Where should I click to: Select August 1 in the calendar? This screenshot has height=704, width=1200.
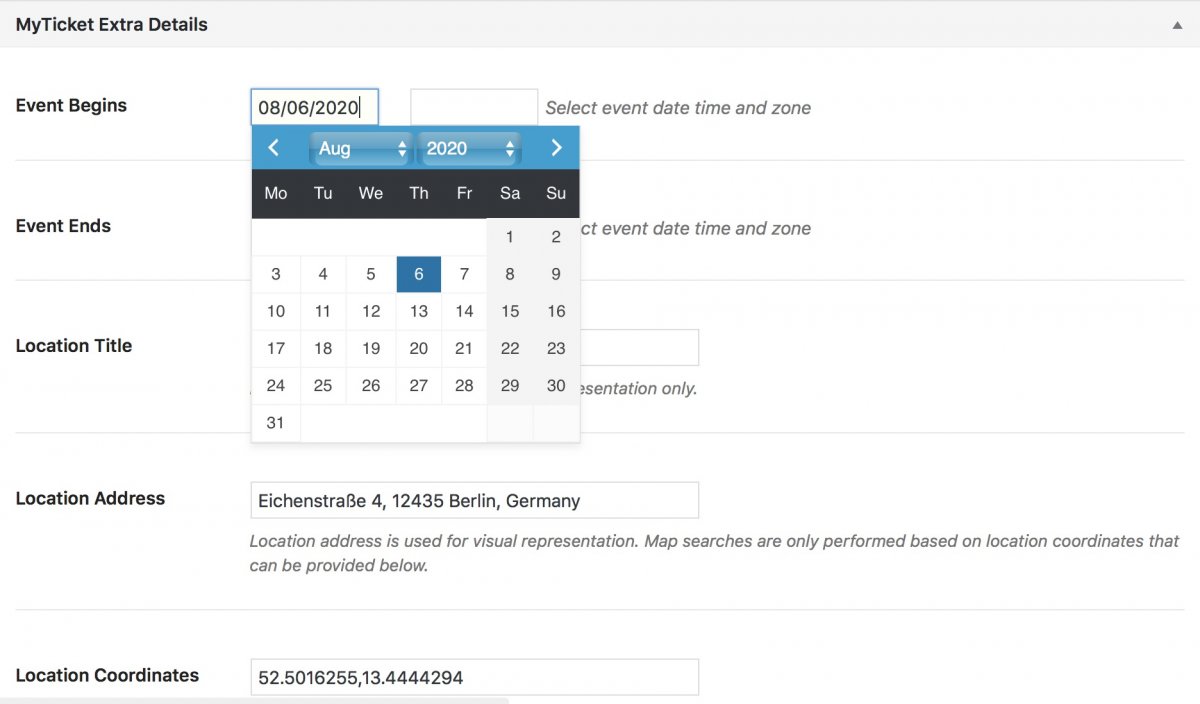point(509,236)
